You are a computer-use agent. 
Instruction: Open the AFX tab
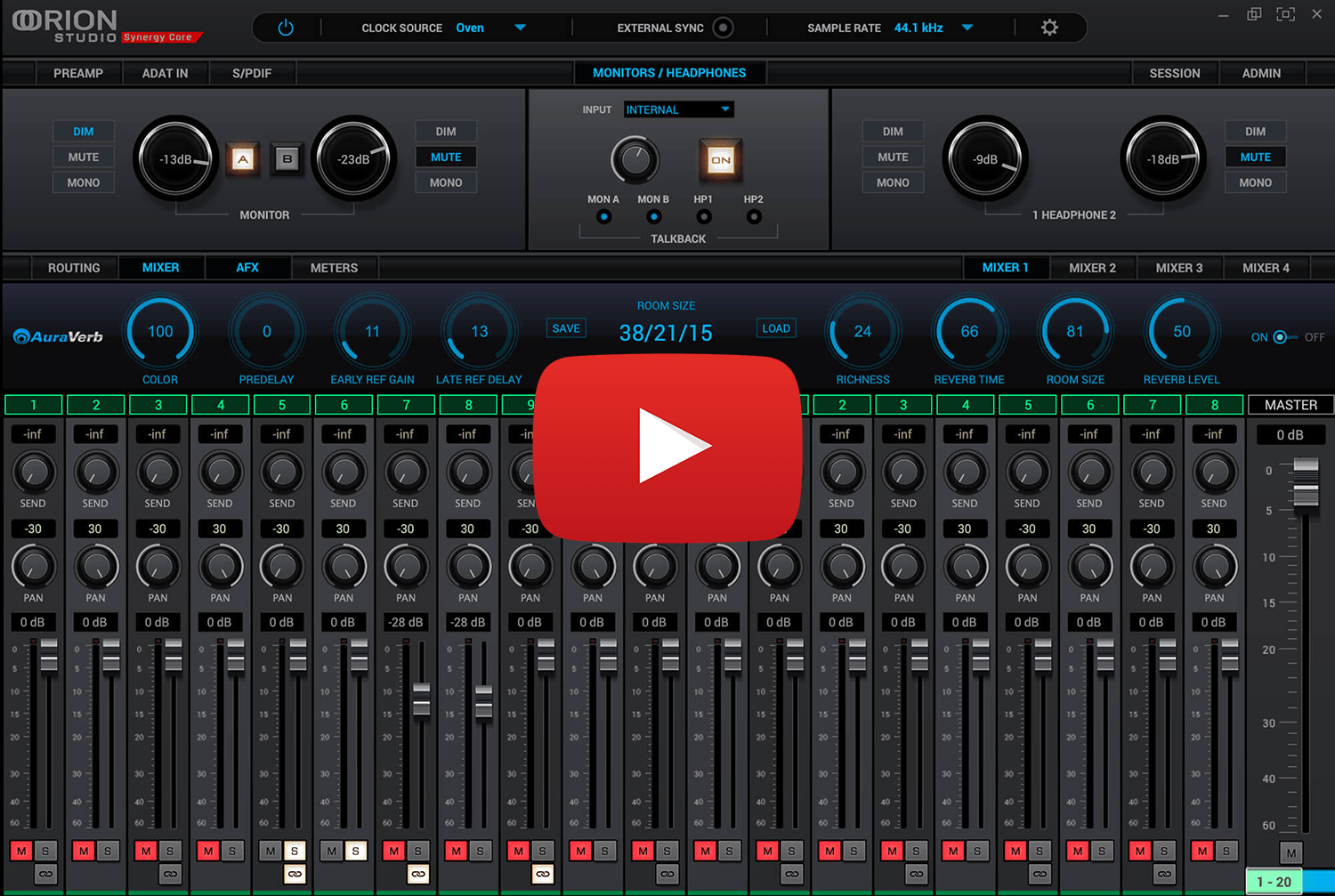pyautogui.click(x=247, y=268)
